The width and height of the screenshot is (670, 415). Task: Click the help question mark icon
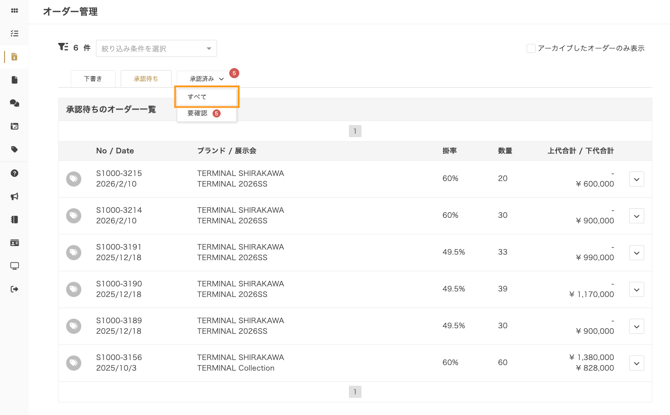14,173
